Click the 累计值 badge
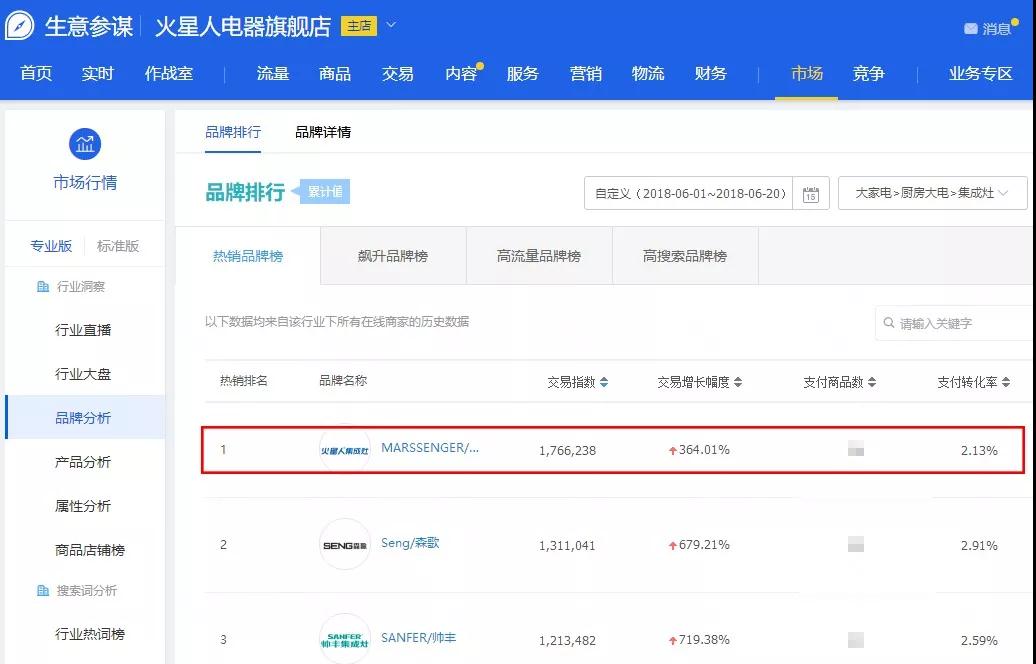 (324, 192)
